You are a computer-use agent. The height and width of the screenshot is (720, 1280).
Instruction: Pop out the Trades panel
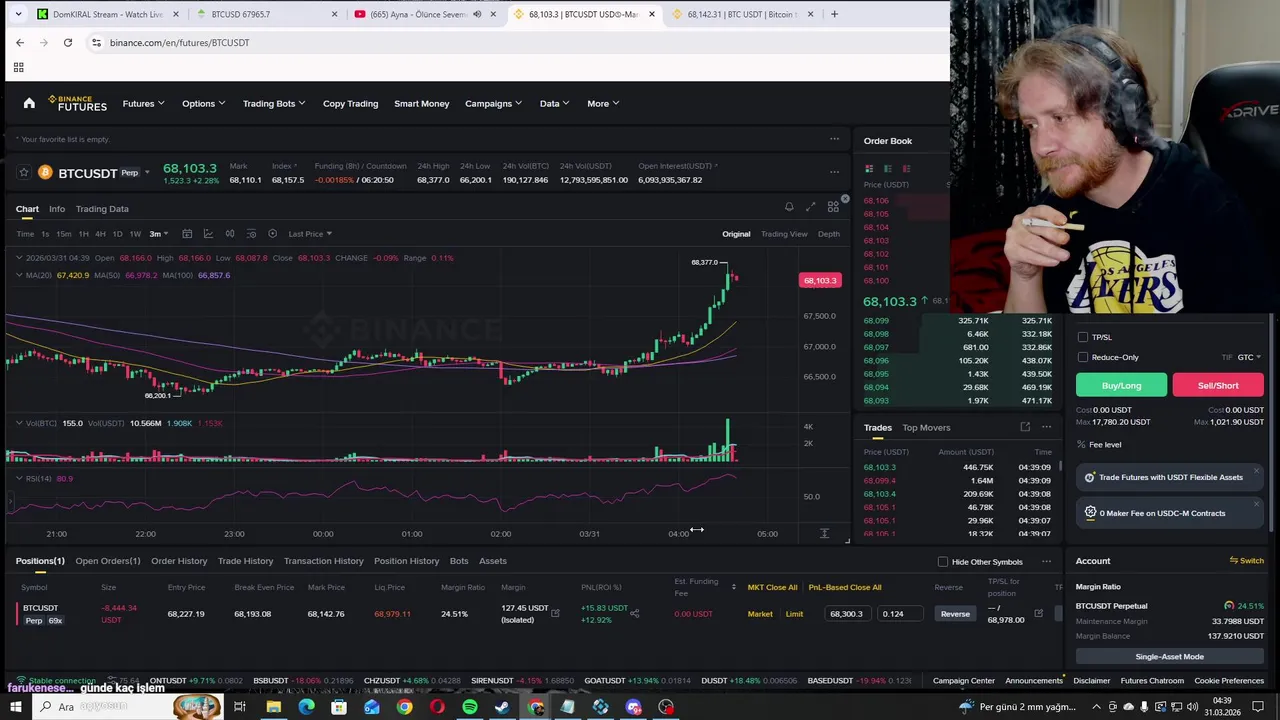pos(1025,427)
